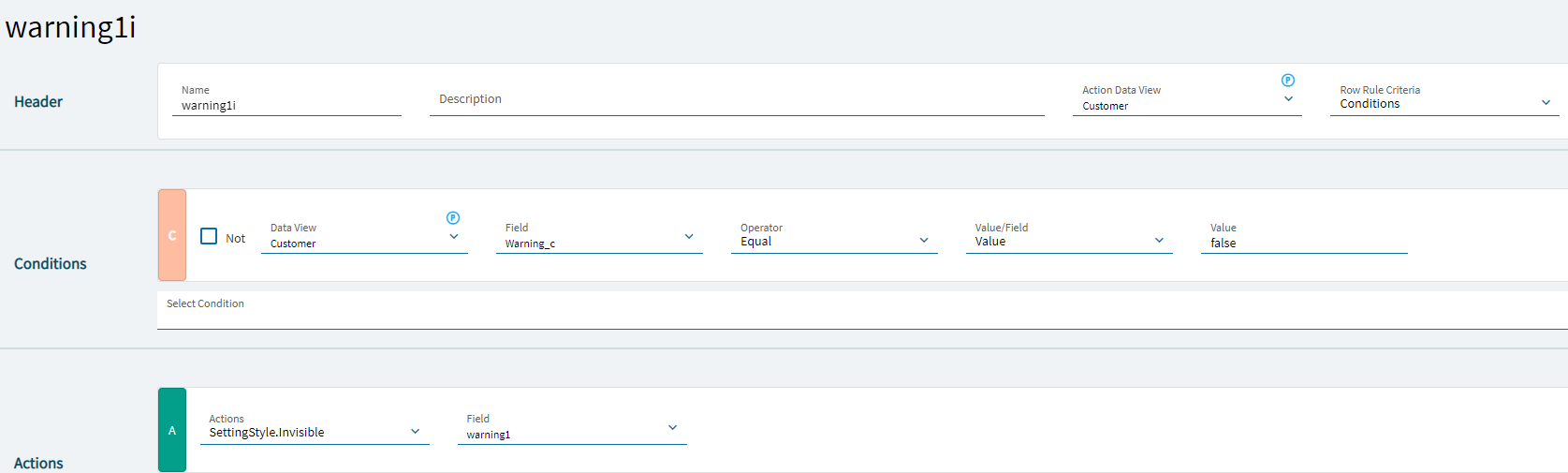Click the P icon above condition Data View

click(453, 218)
